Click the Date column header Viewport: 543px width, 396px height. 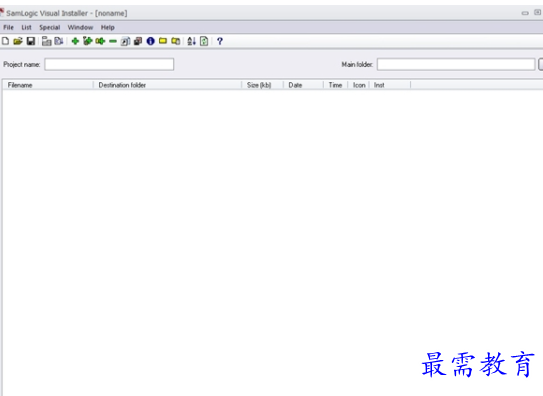(303, 85)
